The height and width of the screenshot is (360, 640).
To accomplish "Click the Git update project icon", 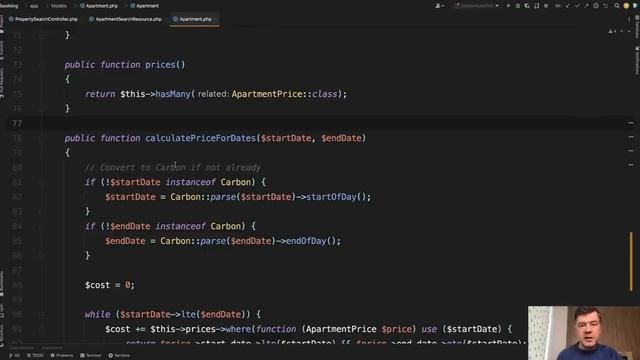I will pyautogui.click(x=567, y=6).
